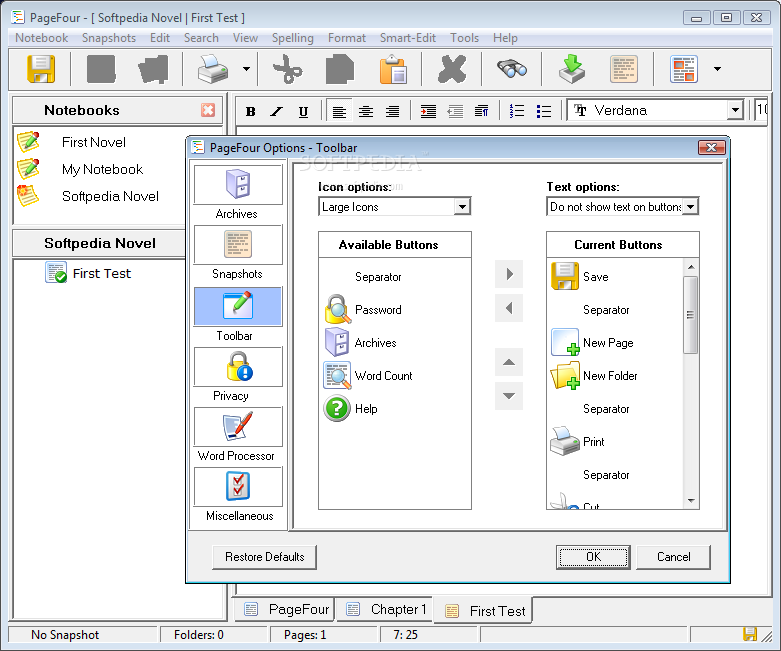
Task: Click Cancel in Options dialog
Action: (x=673, y=557)
